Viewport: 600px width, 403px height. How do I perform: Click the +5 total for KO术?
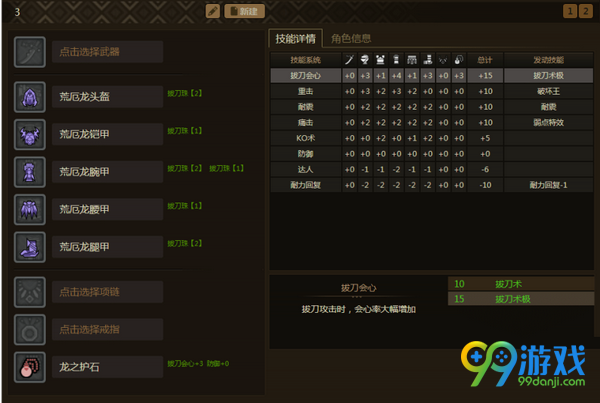pyautogui.click(x=485, y=138)
